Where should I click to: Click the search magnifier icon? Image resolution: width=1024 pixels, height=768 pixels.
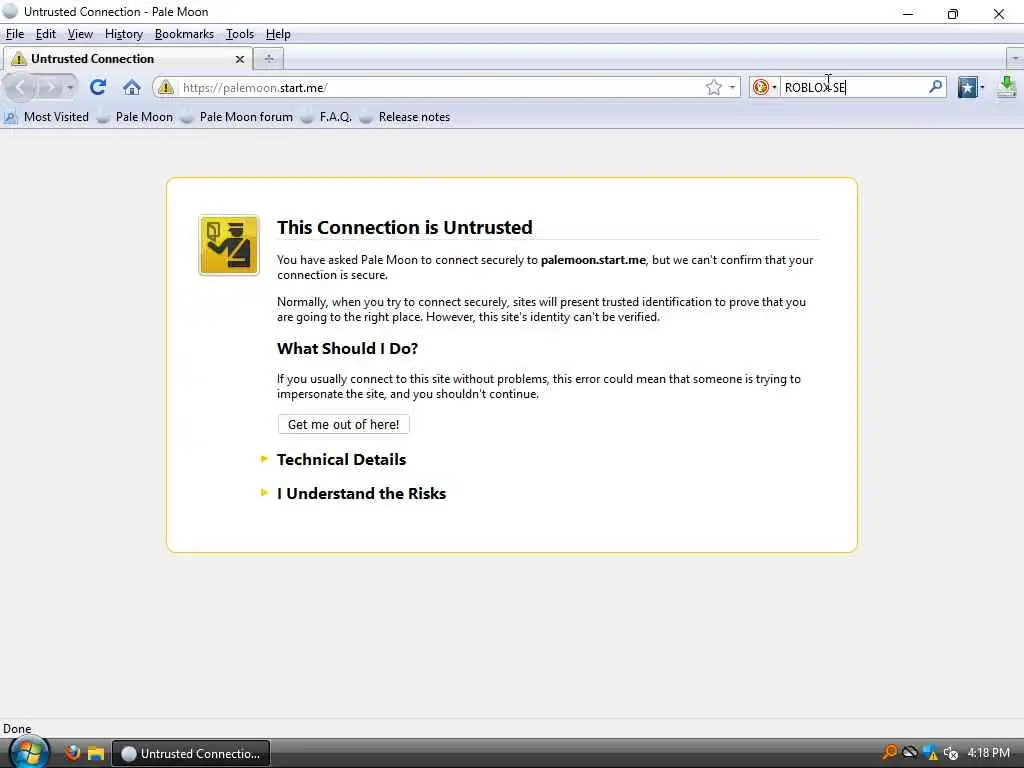click(935, 86)
